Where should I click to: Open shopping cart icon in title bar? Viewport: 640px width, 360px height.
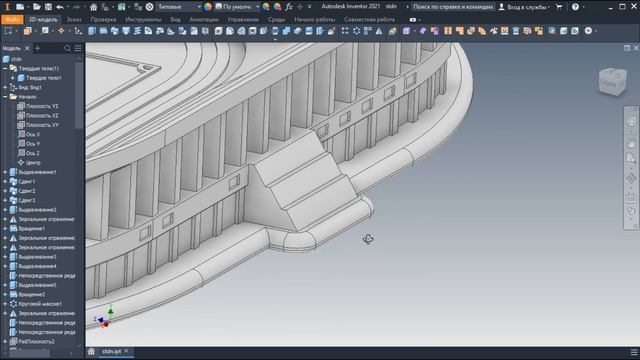(x=559, y=7)
